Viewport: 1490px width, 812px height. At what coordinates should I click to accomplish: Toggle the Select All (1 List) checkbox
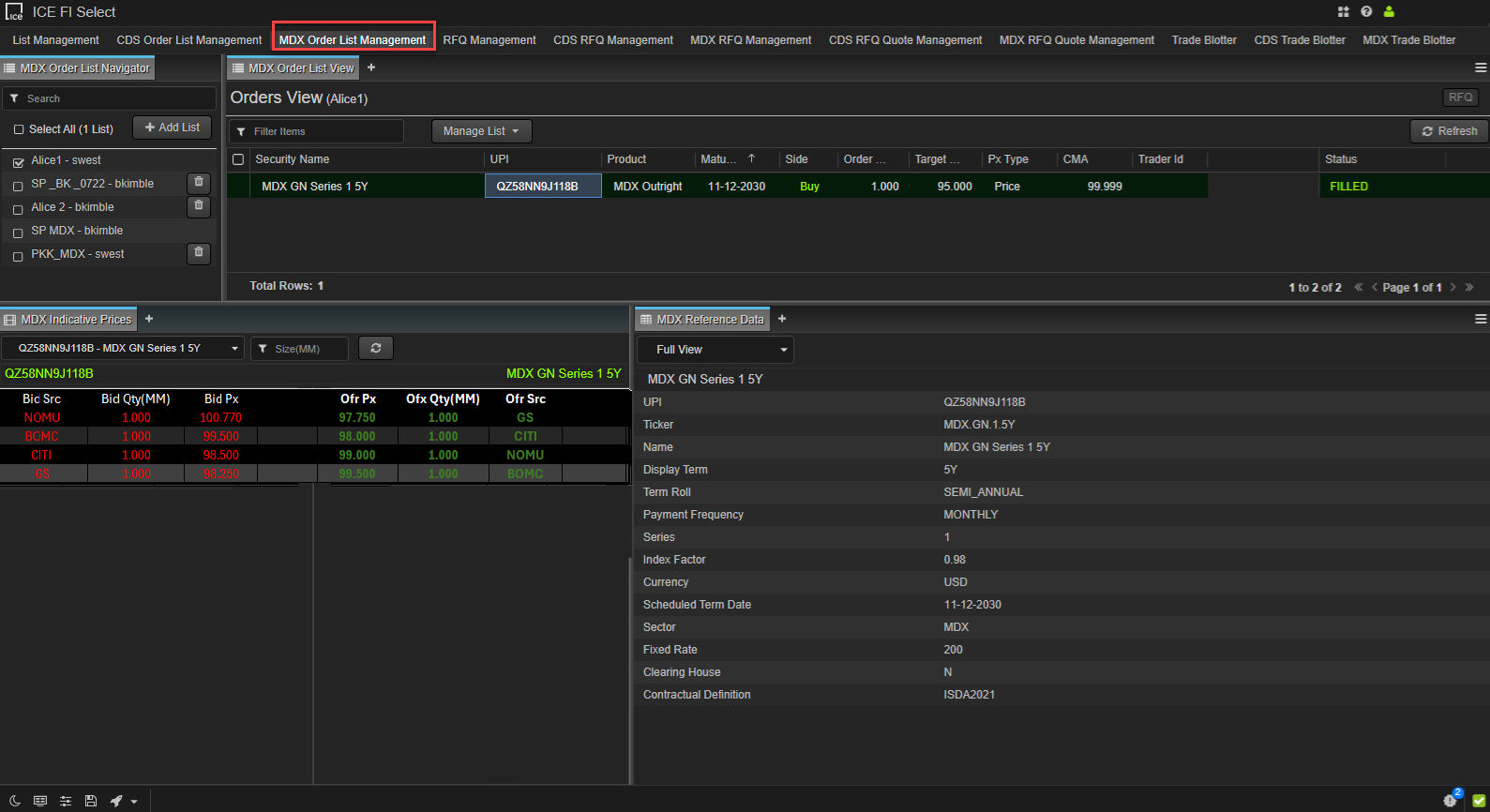coord(19,129)
